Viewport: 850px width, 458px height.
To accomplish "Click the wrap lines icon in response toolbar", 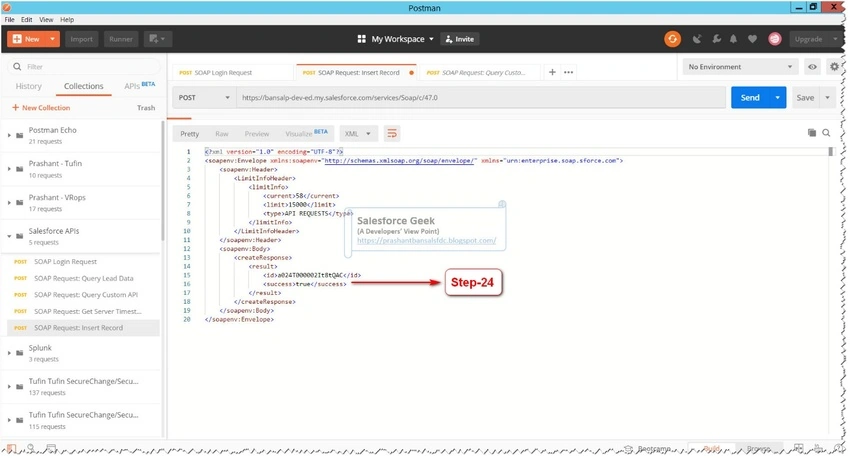I will click(391, 133).
